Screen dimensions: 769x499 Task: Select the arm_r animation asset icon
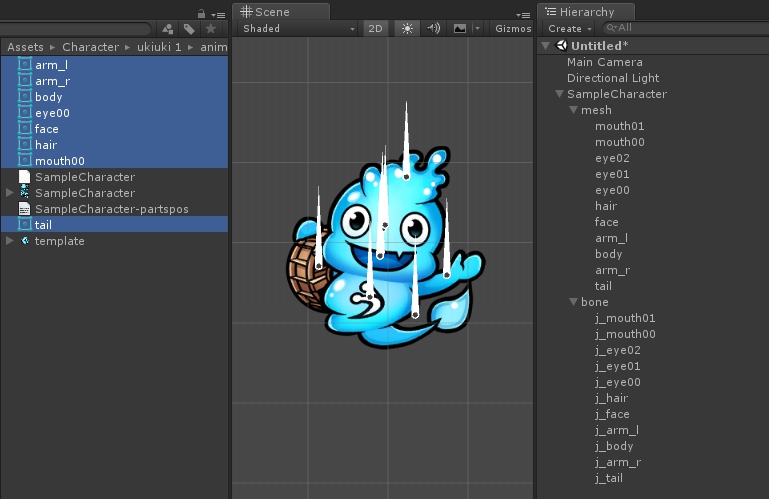[x=25, y=80]
